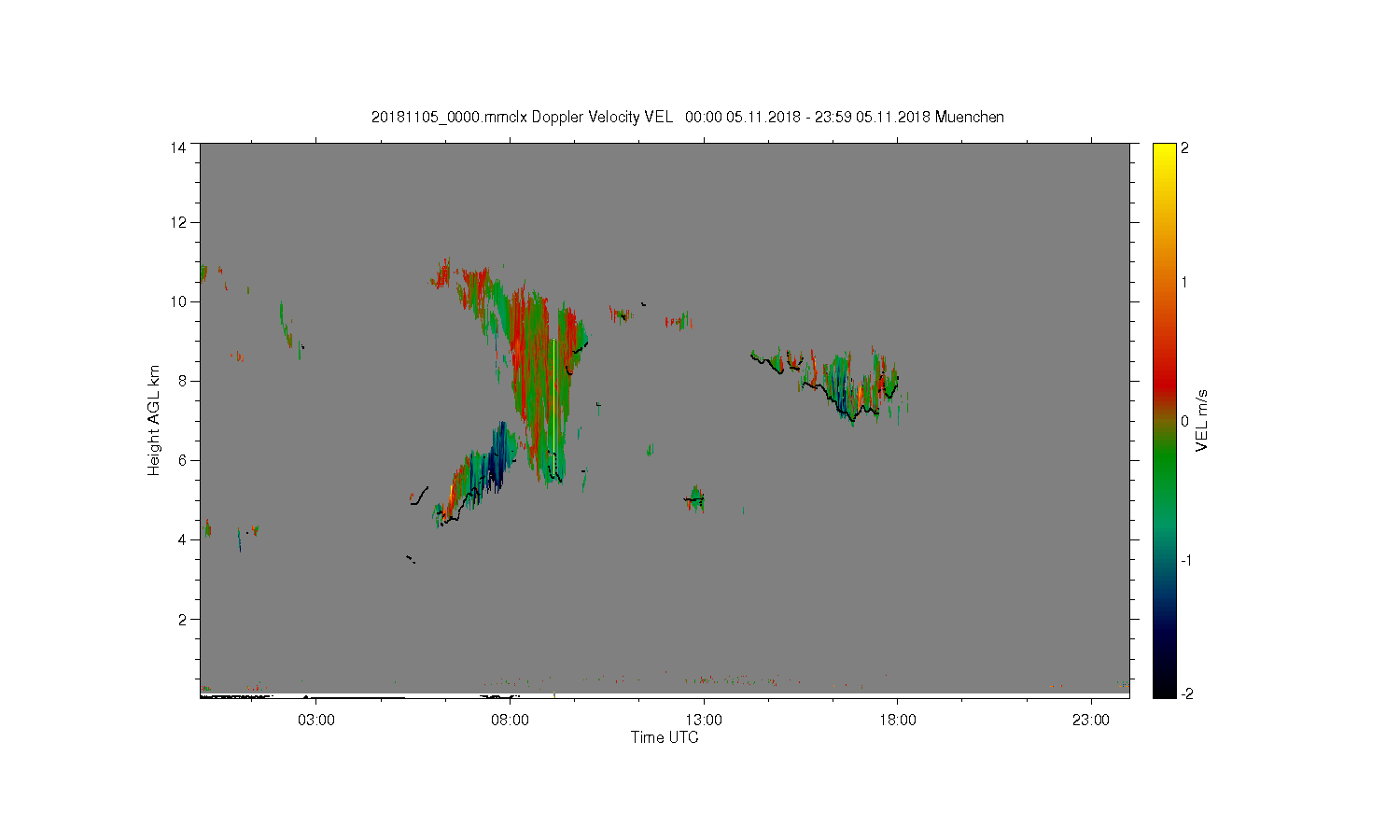Click the height tick label 12
Screen dimensions: 1400x840
[178, 222]
